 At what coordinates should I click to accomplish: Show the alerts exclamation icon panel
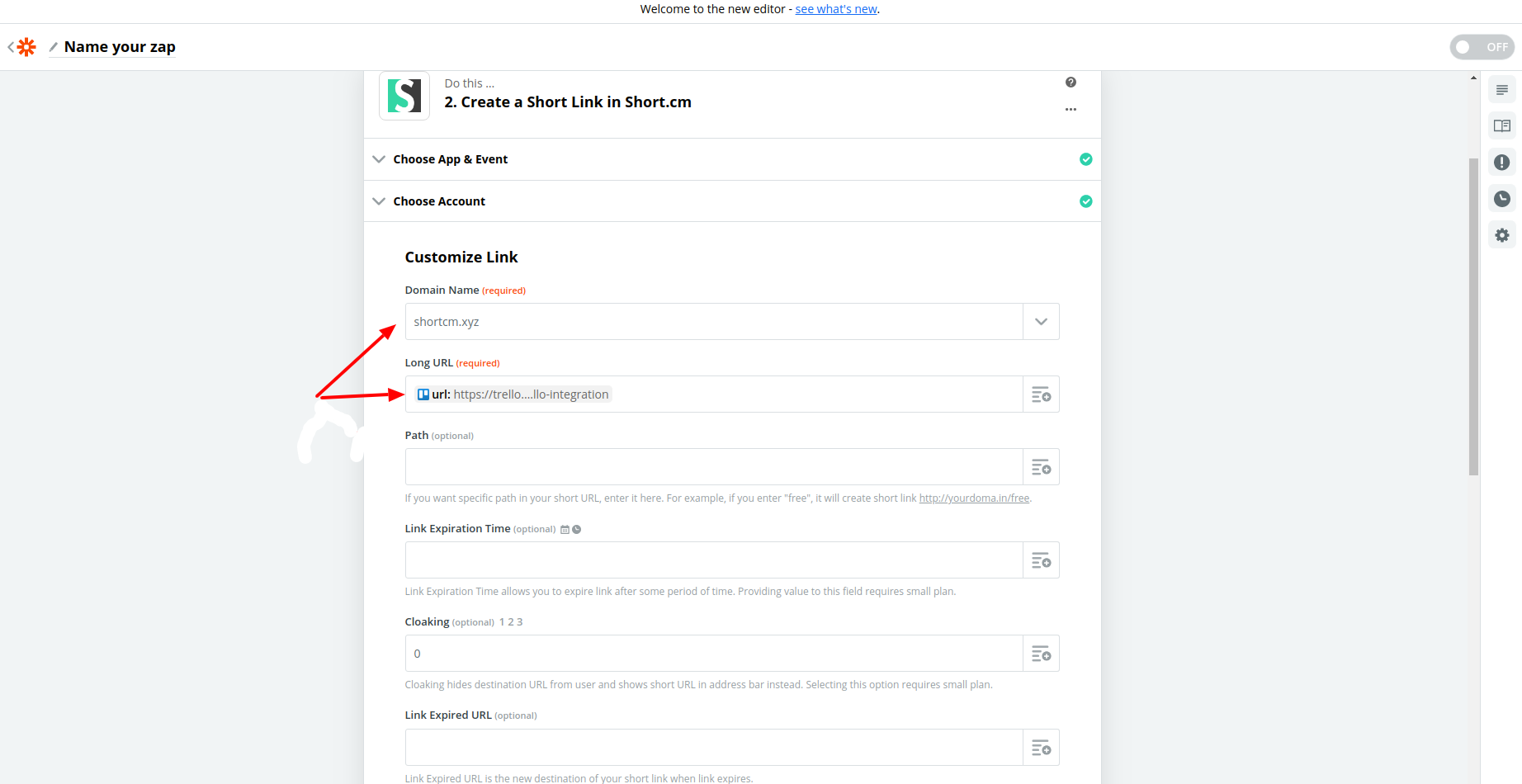pyautogui.click(x=1501, y=163)
